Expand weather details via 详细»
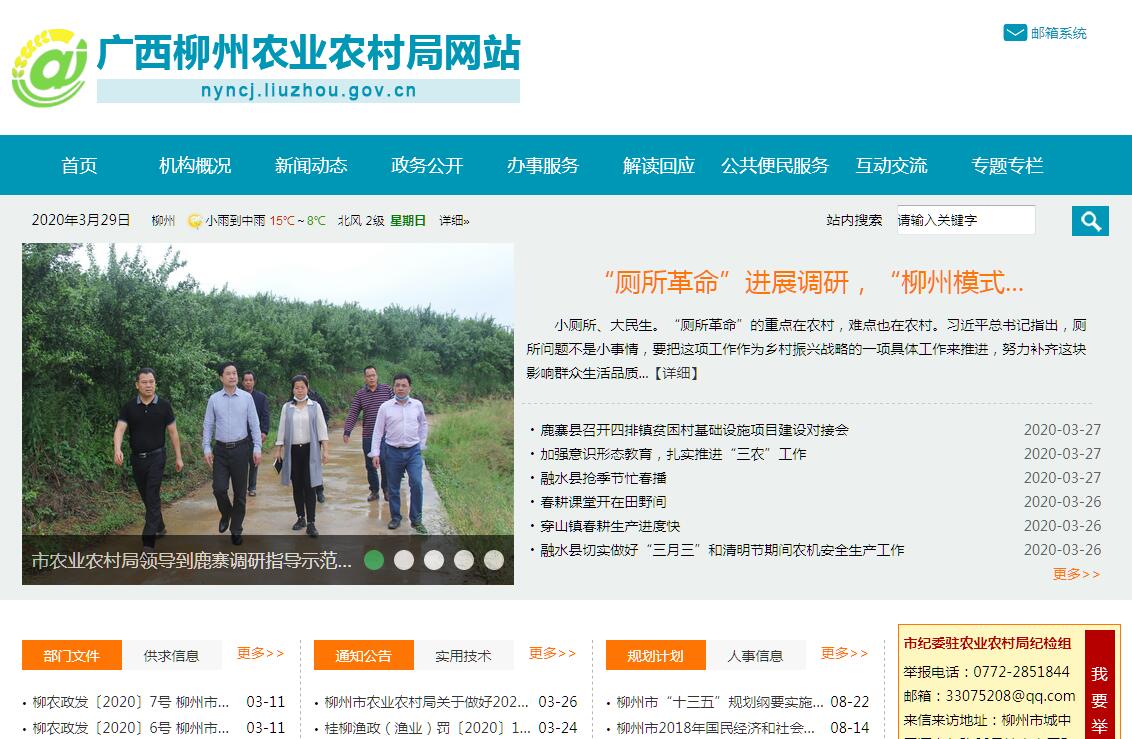The image size is (1132, 739). (454, 221)
